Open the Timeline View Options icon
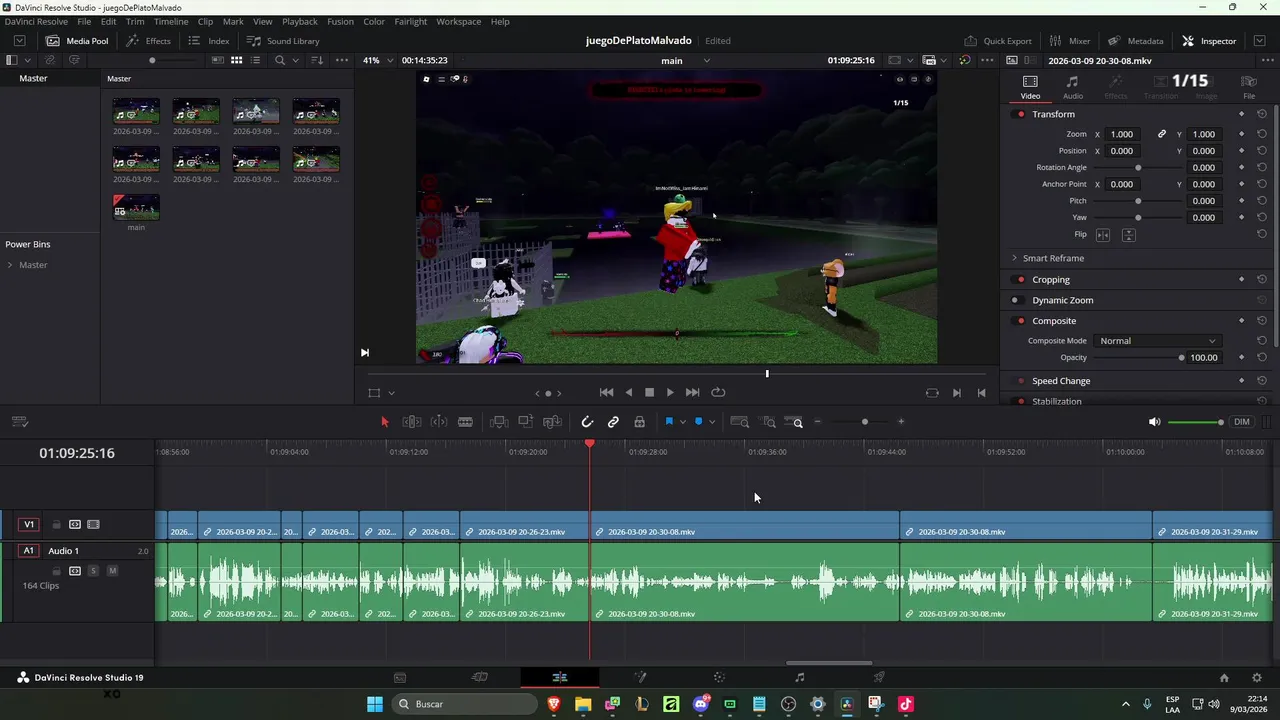 20,422
